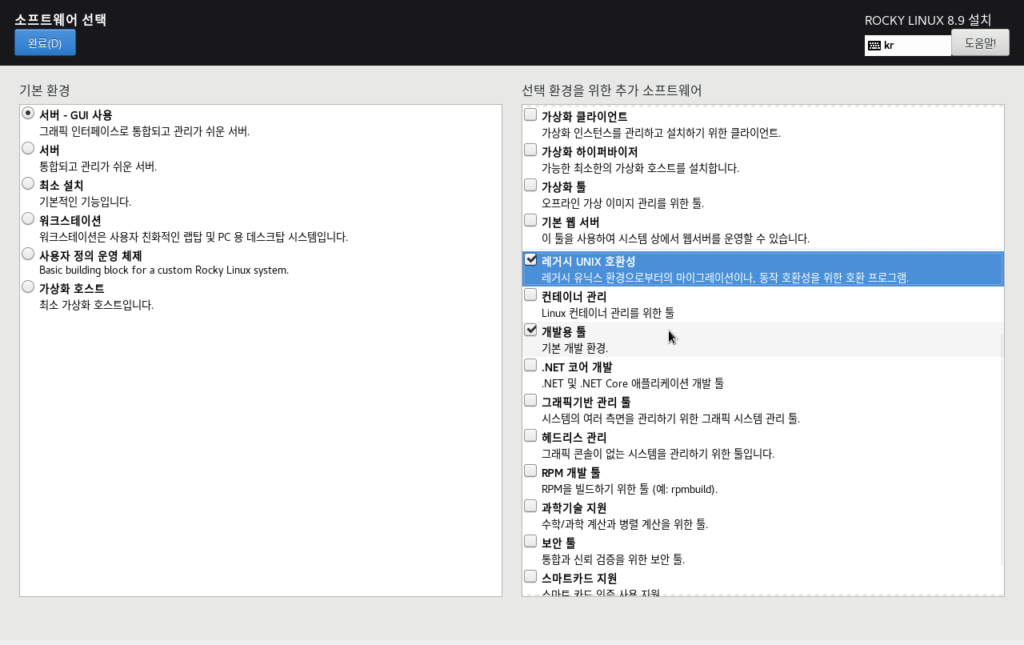Open help with the 도움말! button
This screenshot has height=645, width=1024.
[980, 43]
